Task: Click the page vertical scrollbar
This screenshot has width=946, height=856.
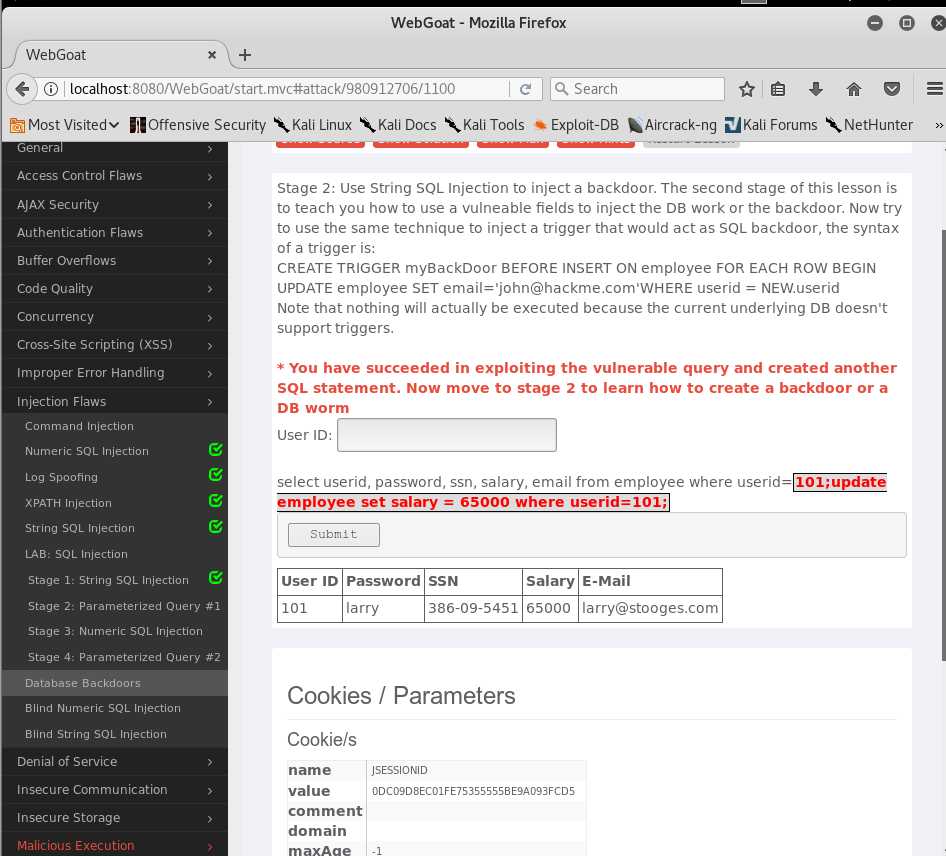Action: pos(943,445)
